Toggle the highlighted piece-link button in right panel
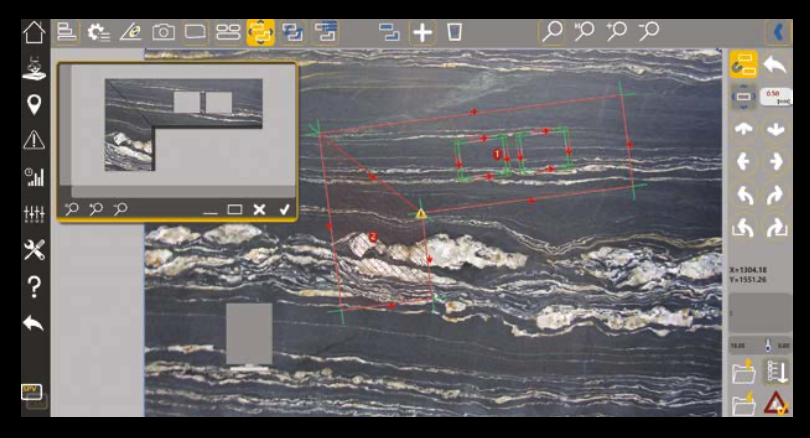The width and height of the screenshot is (810, 438). click(x=743, y=65)
